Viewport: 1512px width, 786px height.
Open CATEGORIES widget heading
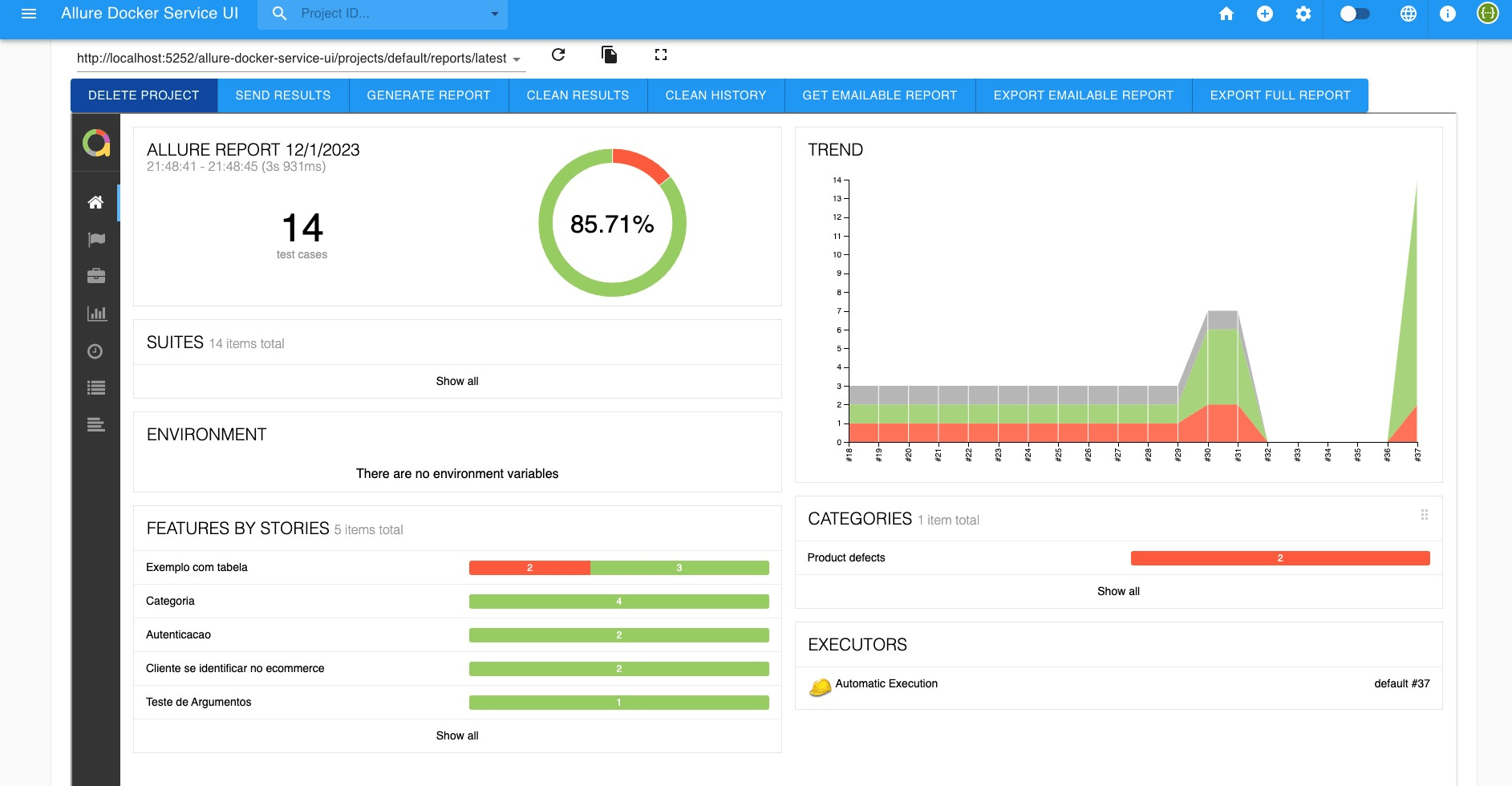pos(860,519)
